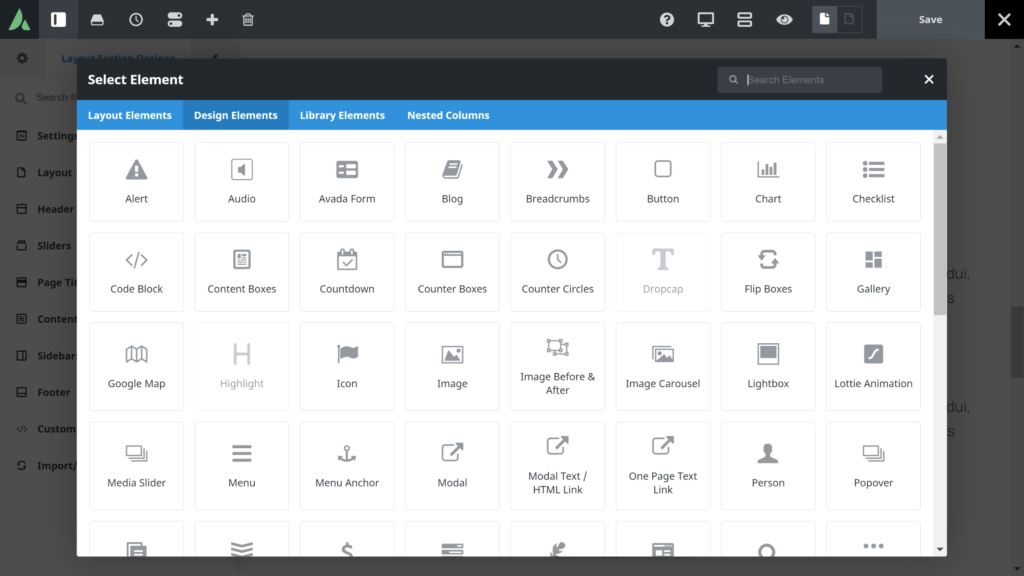The width and height of the screenshot is (1024, 576).
Task: Insert a Button element
Action: coord(663,182)
